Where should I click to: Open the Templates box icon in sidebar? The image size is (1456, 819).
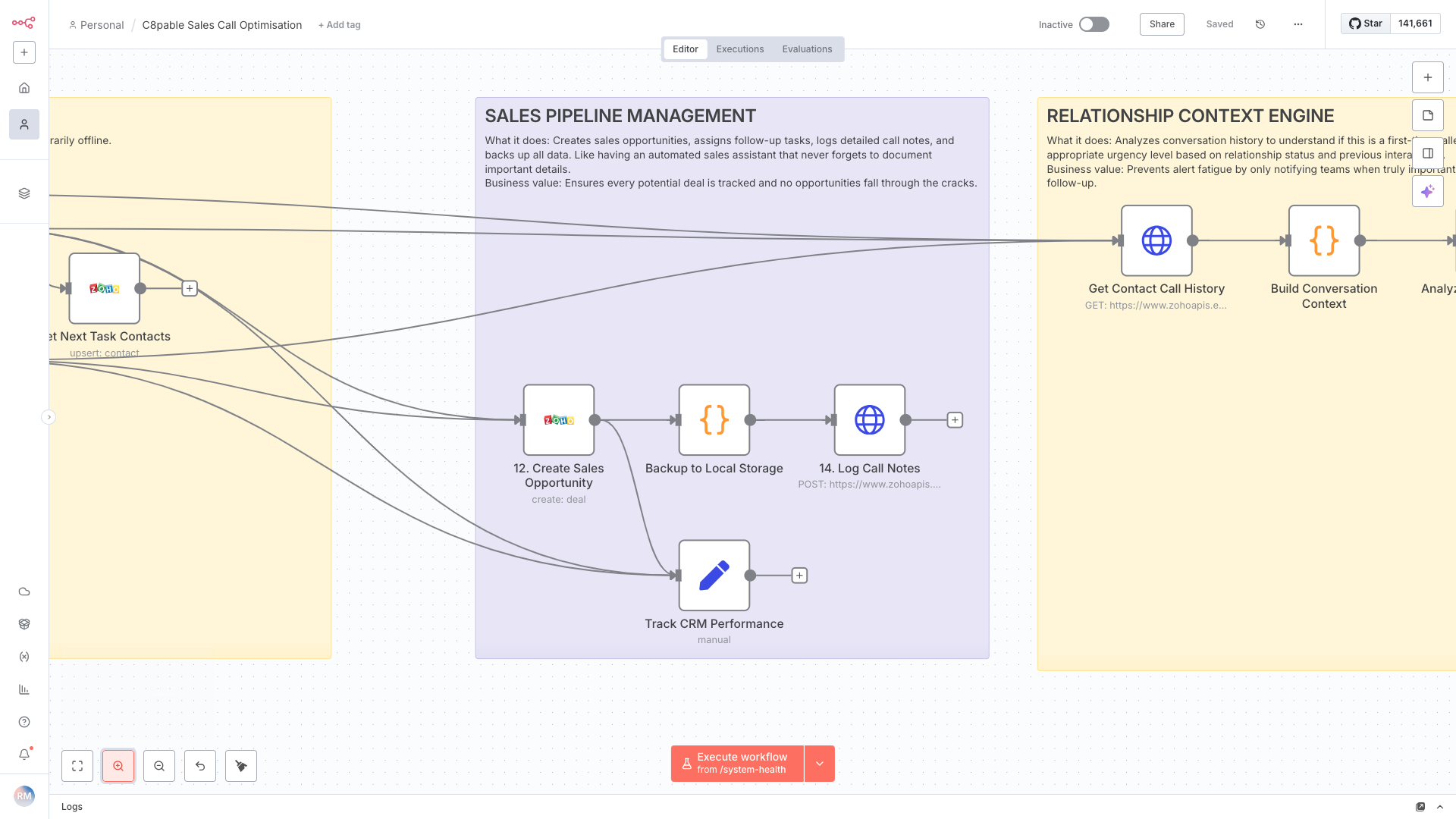(24, 624)
